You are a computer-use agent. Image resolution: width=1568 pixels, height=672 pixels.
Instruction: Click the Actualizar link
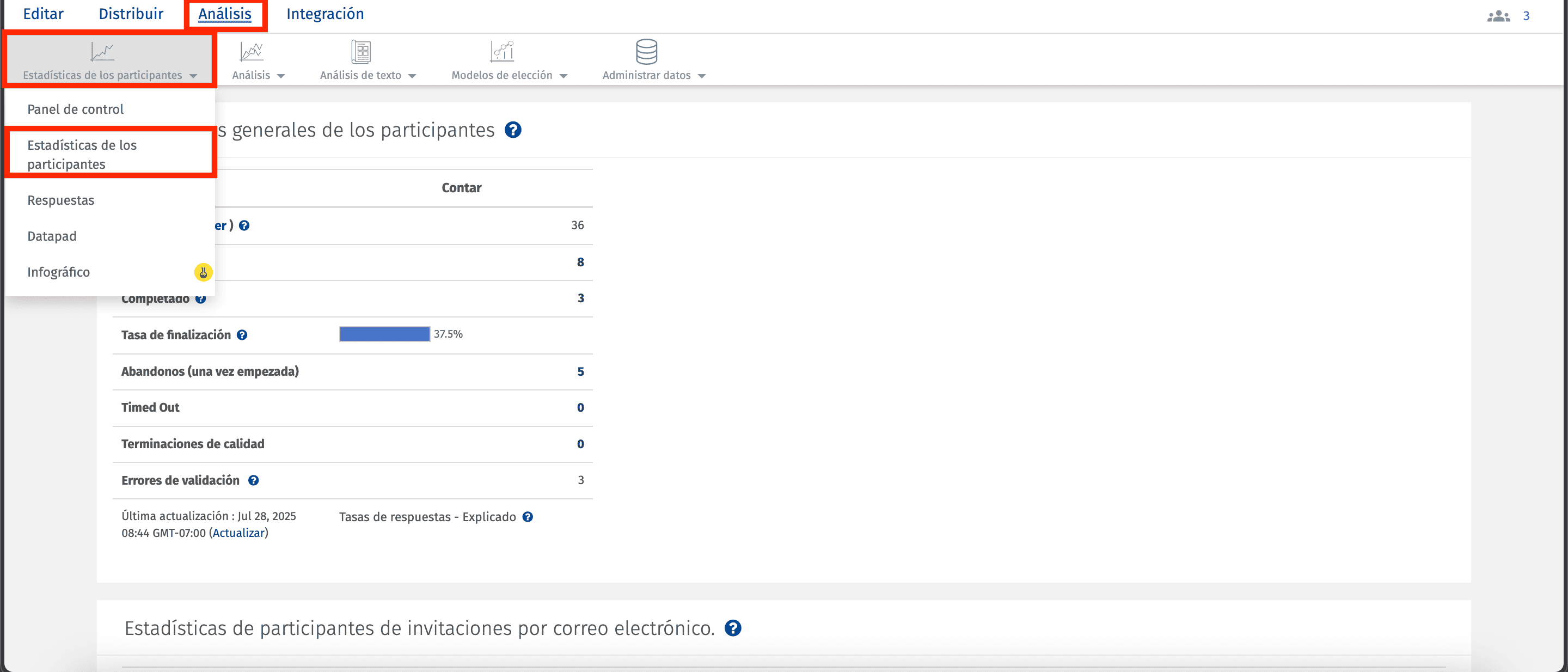[x=238, y=532]
